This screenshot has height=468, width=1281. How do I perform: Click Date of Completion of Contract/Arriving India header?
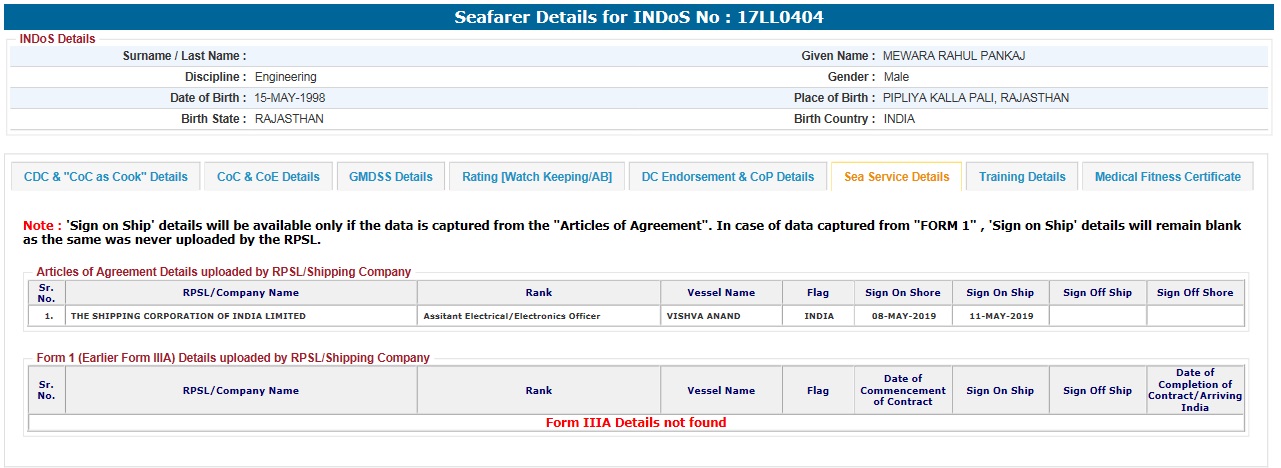(1195, 391)
